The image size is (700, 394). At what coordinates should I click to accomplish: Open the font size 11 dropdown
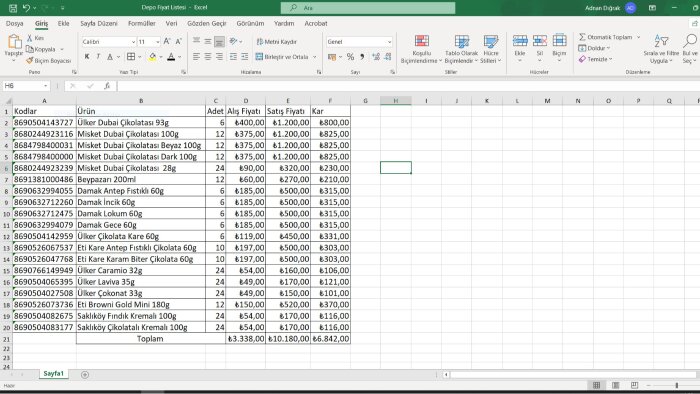(158, 41)
